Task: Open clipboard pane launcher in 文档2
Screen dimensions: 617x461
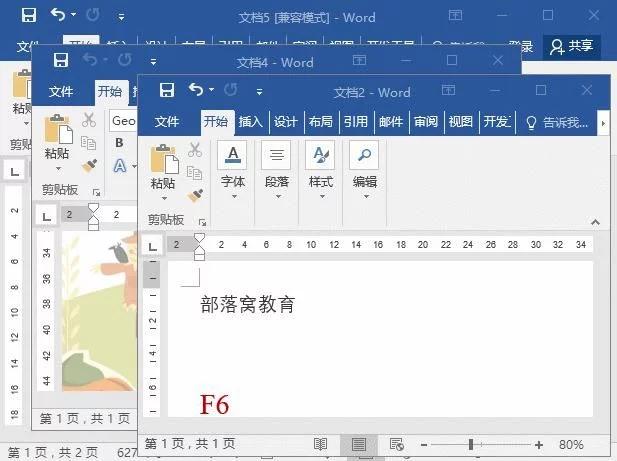Action: click(202, 222)
